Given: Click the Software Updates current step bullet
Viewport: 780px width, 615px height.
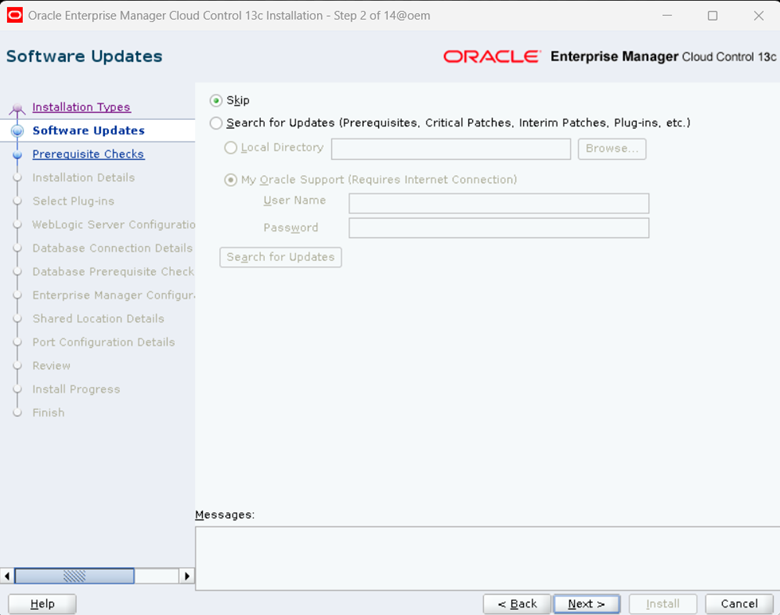Looking at the screenshot, I should point(17,131).
